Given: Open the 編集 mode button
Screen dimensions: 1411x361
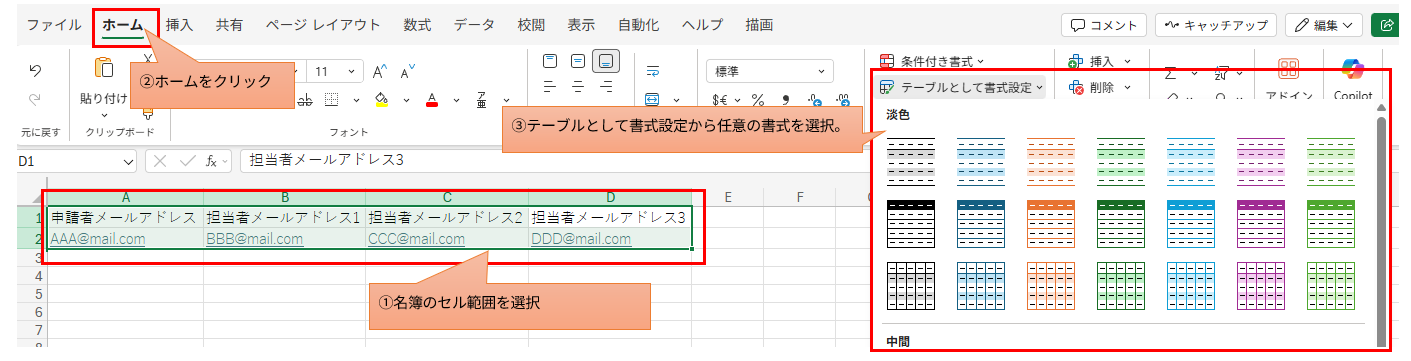Looking at the screenshot, I should point(1323,25).
